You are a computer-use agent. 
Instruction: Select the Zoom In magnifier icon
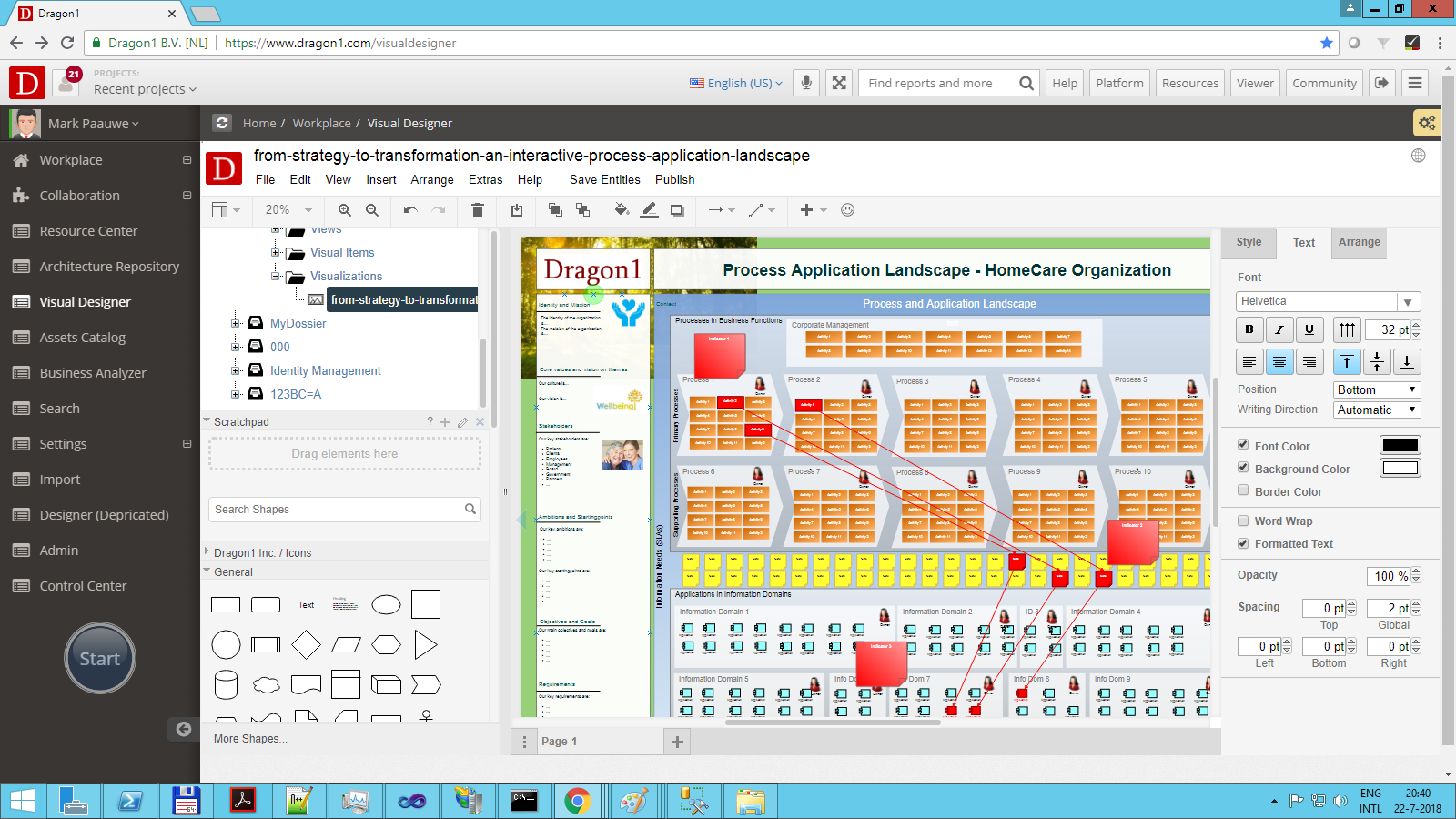pos(345,210)
